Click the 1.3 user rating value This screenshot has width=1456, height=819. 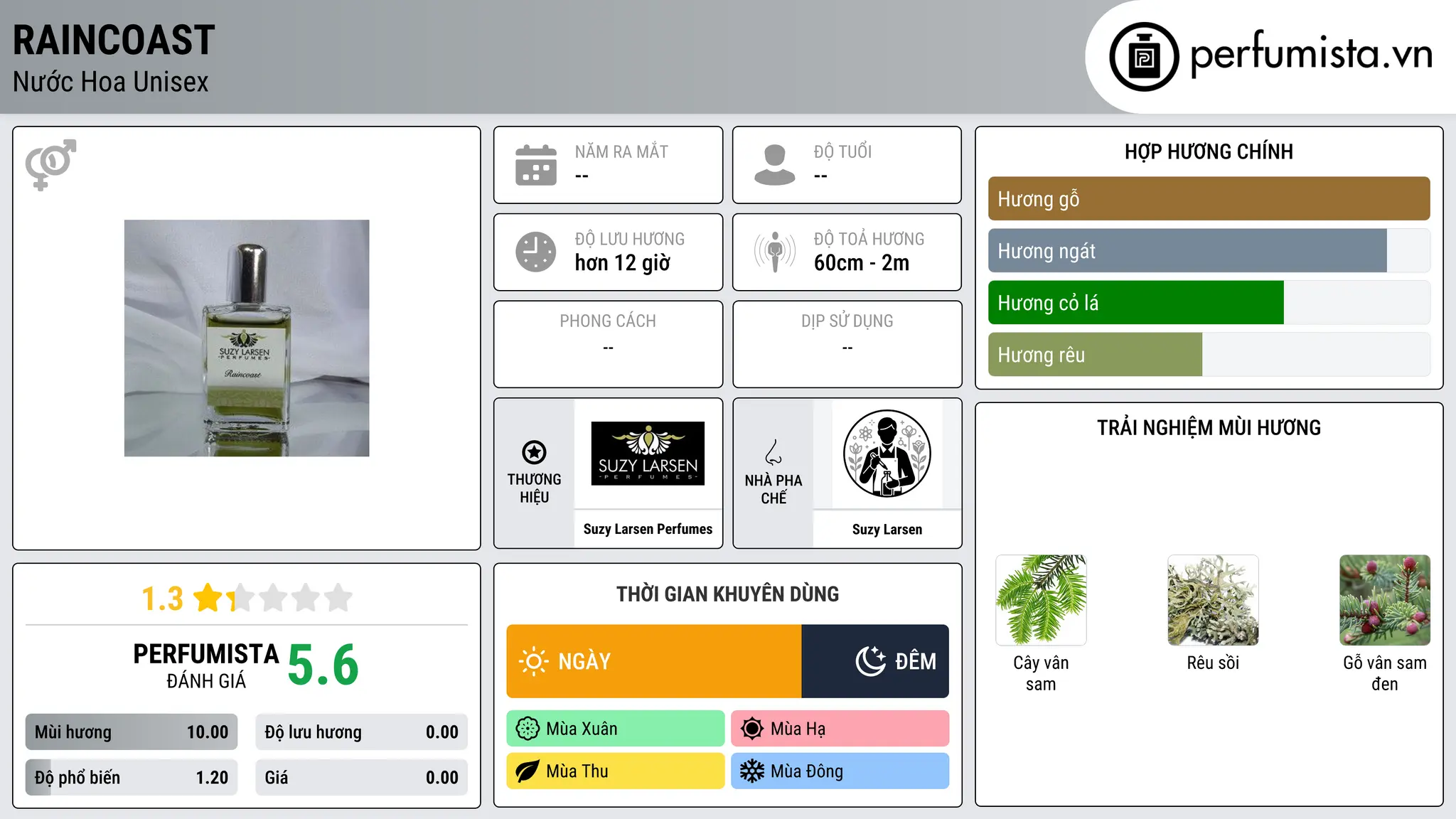point(162,599)
